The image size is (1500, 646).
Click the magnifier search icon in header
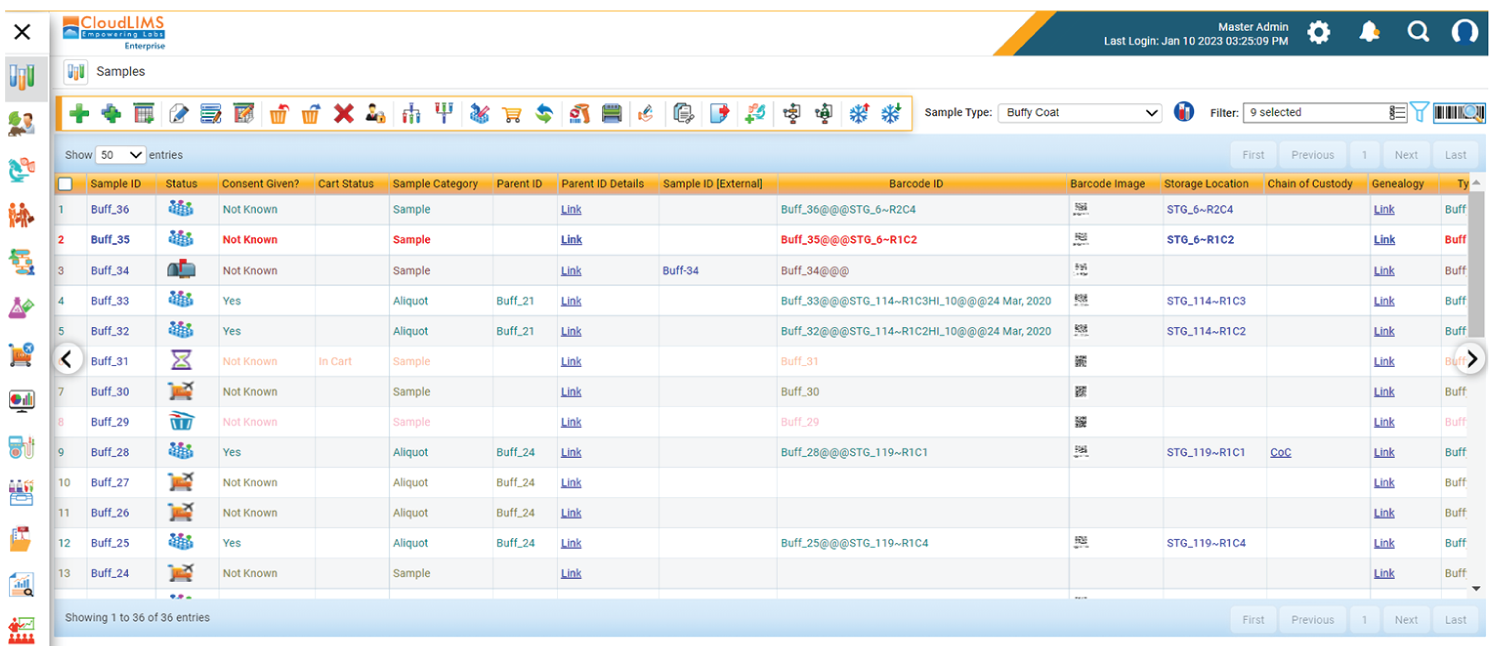pyautogui.click(x=1418, y=32)
